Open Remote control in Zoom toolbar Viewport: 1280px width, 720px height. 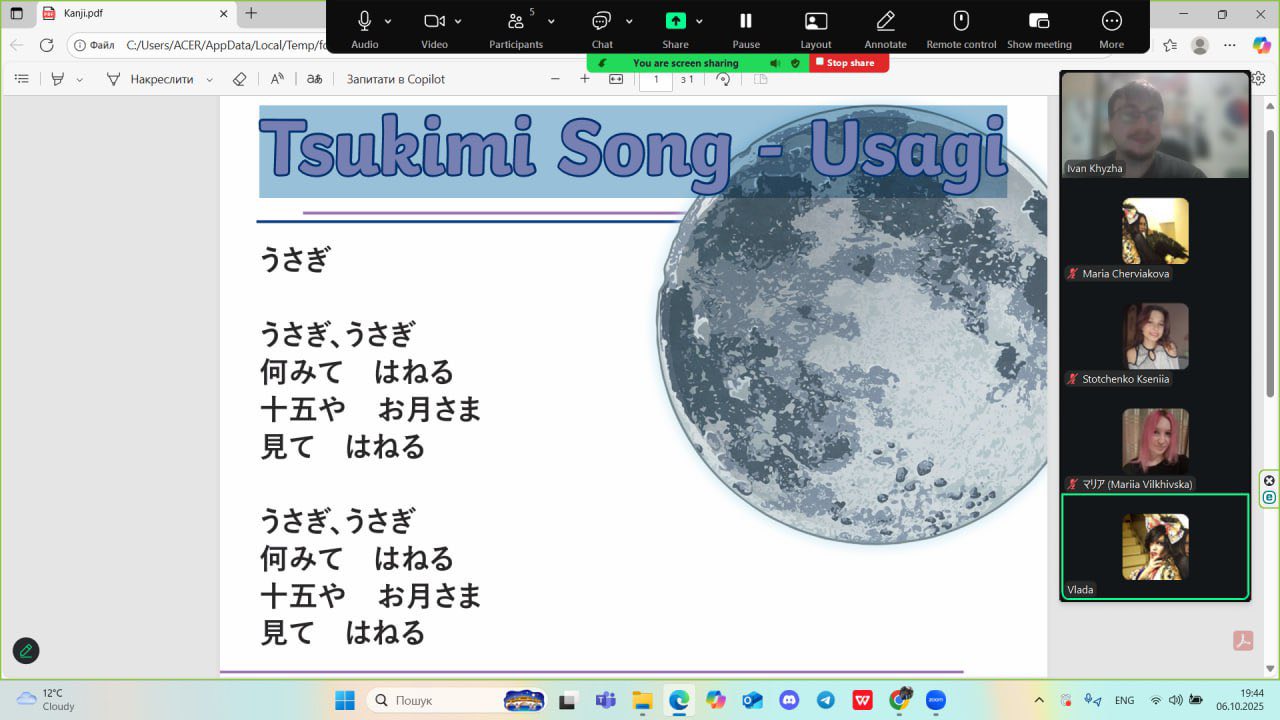pyautogui.click(x=961, y=22)
